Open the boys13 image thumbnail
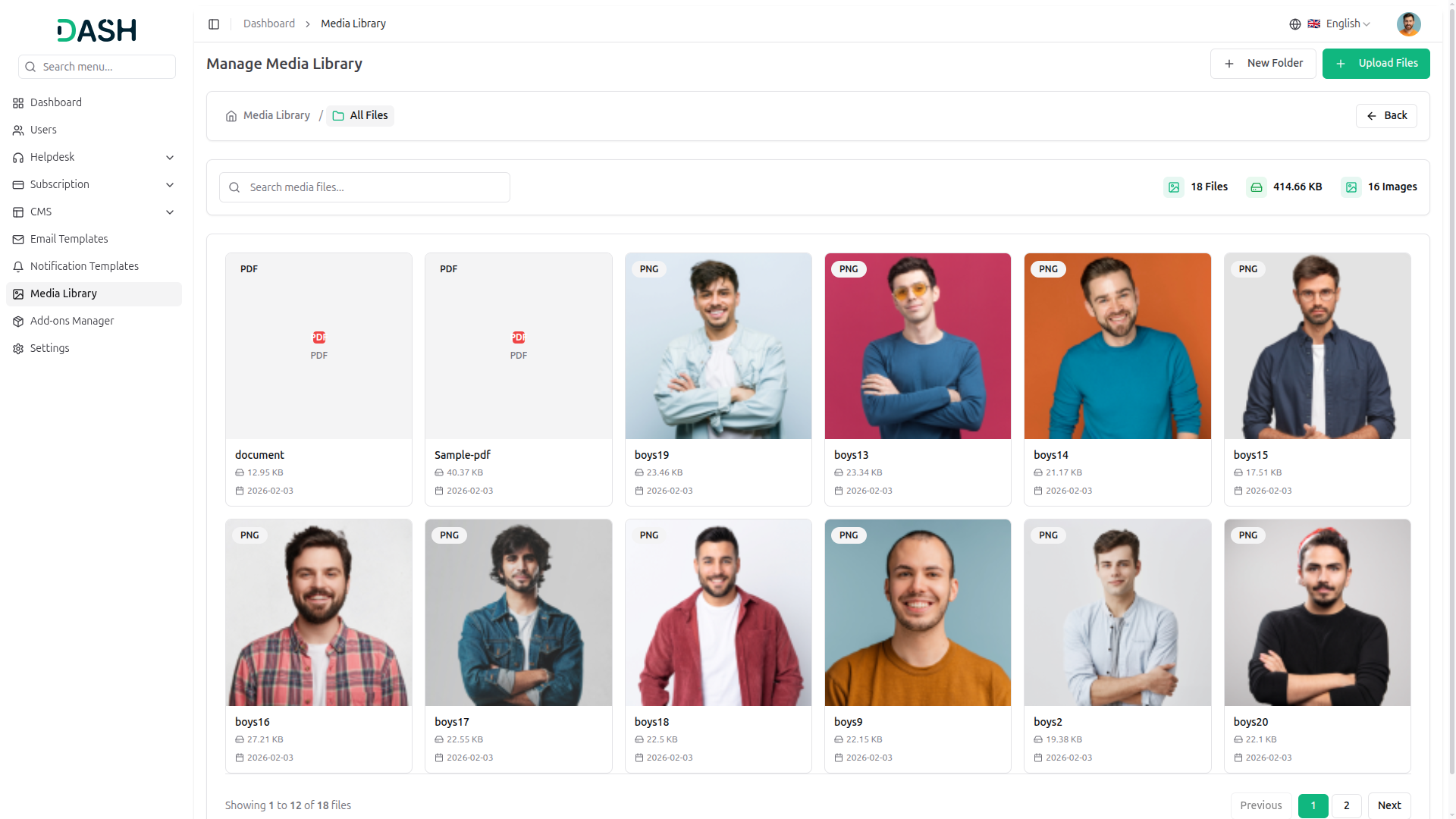 (918, 347)
